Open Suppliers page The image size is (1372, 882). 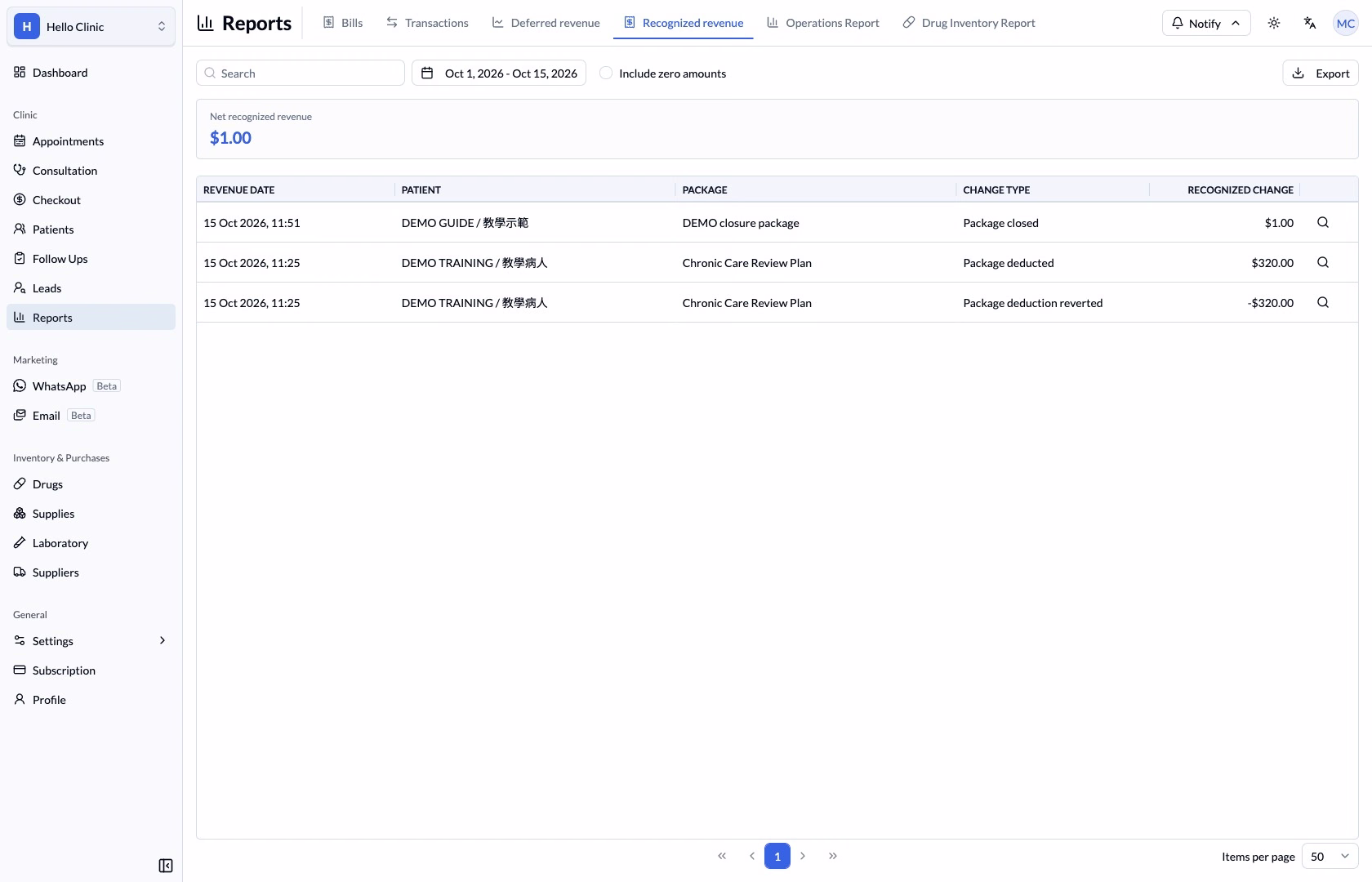click(x=91, y=572)
